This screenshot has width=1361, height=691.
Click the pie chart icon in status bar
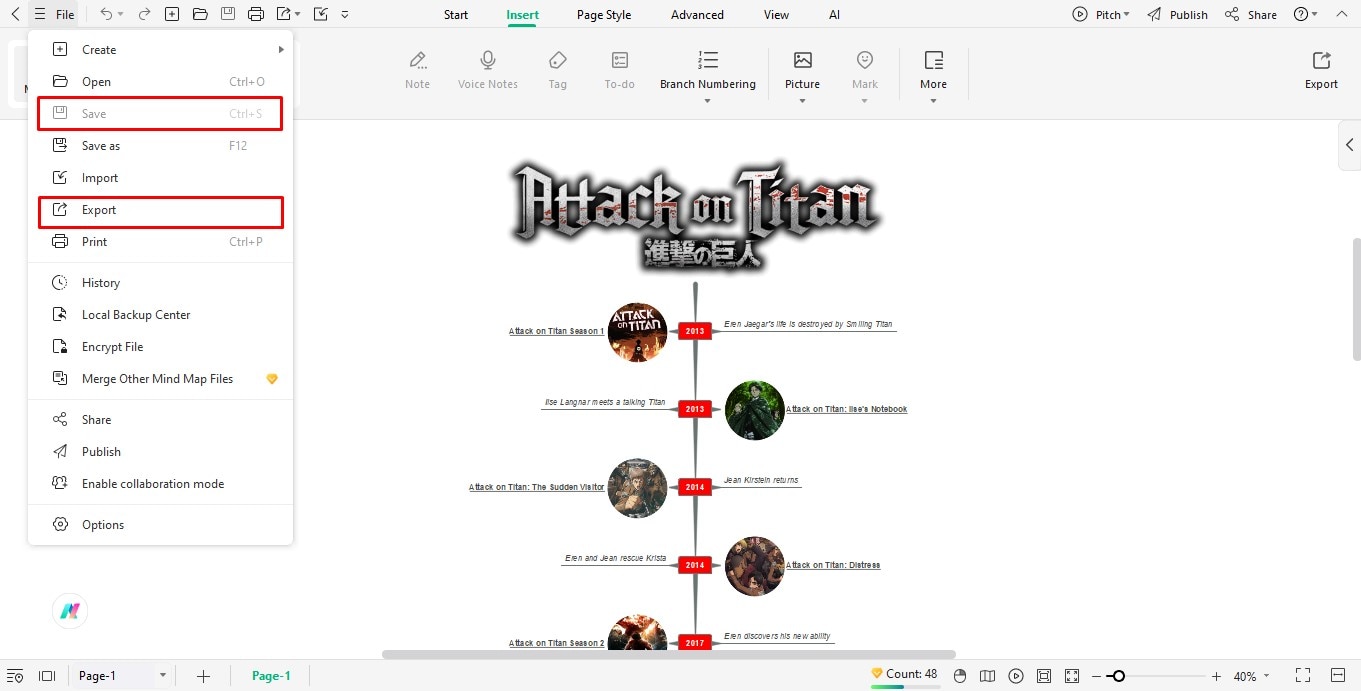960,676
